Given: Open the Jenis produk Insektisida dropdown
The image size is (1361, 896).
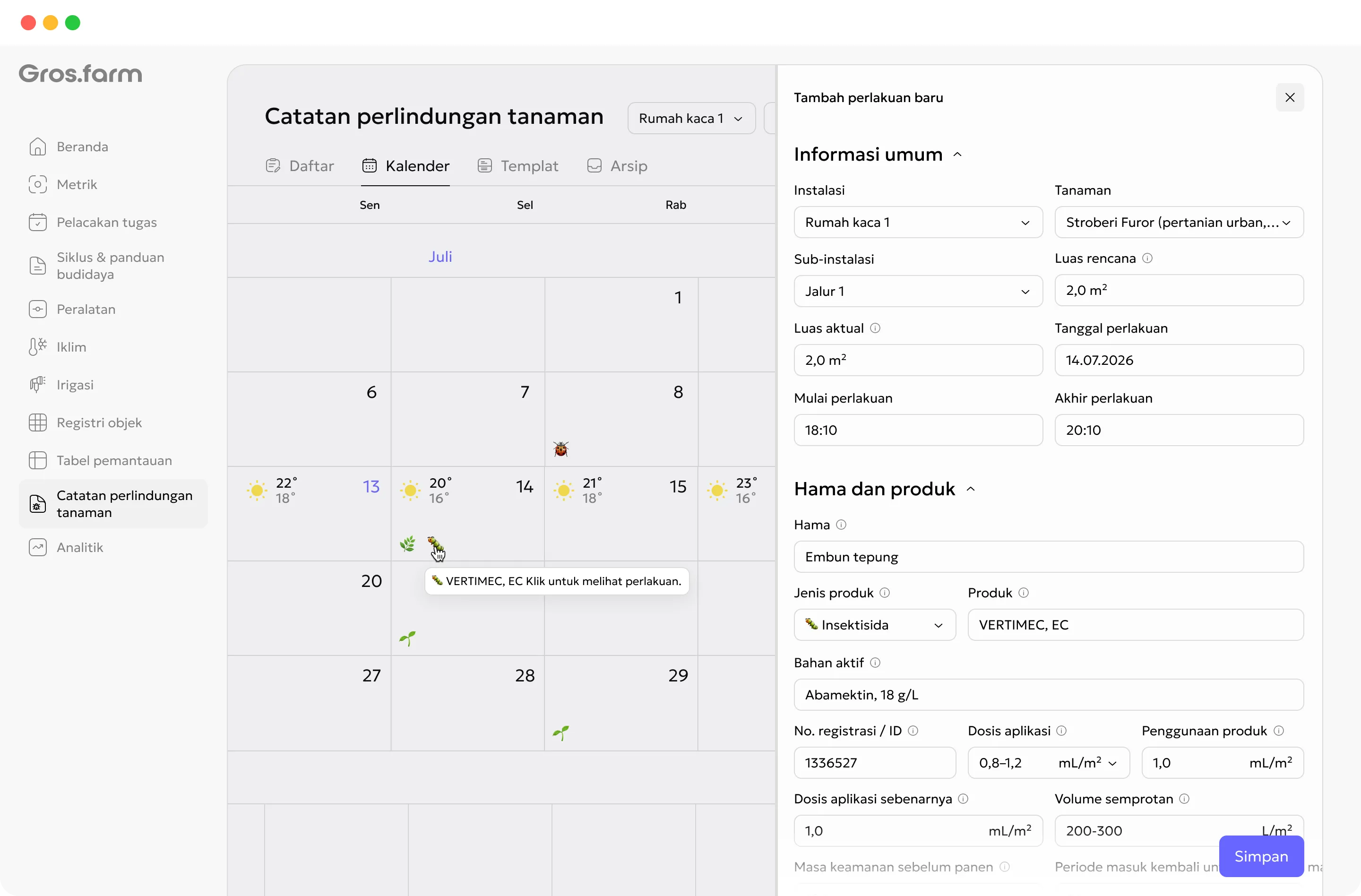Looking at the screenshot, I should (x=874, y=624).
